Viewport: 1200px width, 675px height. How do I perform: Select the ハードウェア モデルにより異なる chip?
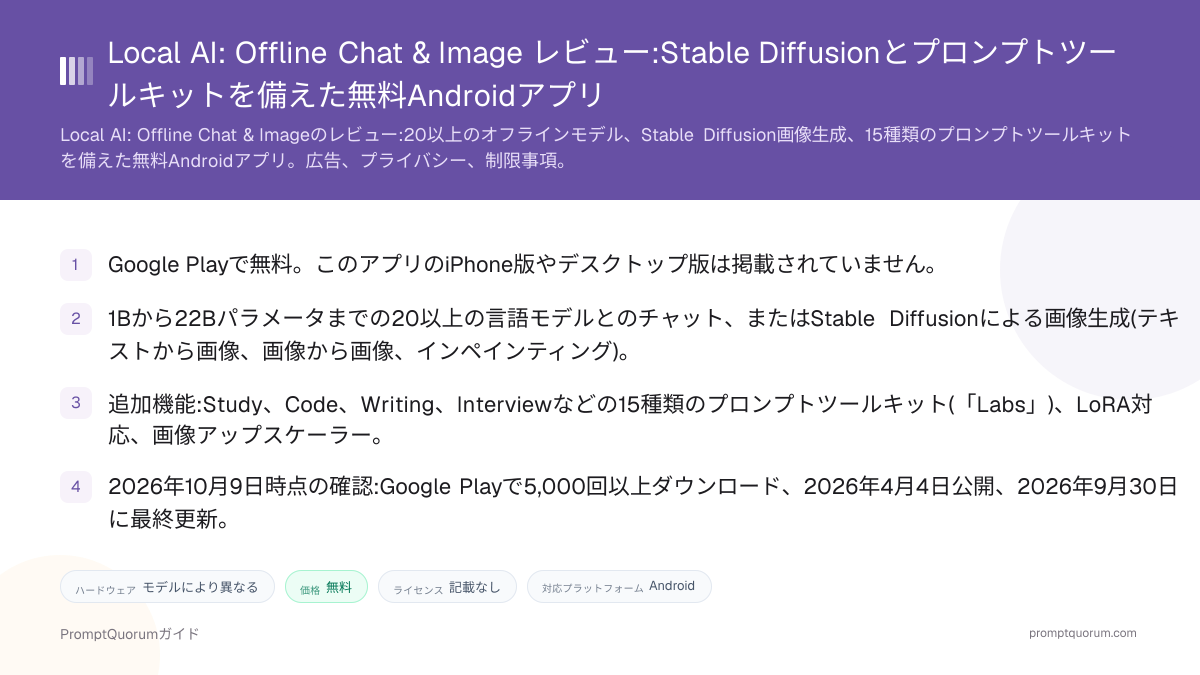pyautogui.click(x=167, y=587)
